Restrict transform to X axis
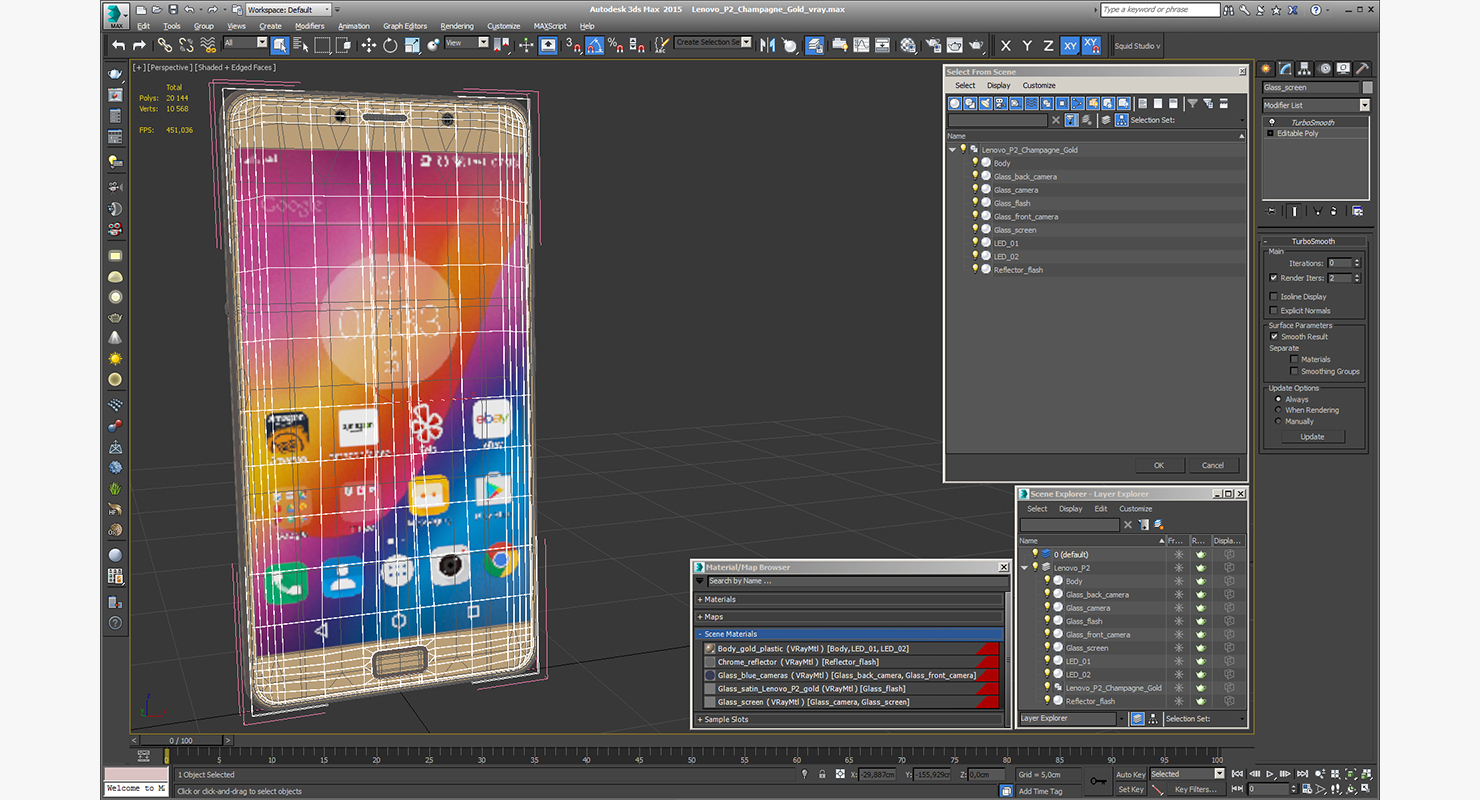 (1005, 45)
